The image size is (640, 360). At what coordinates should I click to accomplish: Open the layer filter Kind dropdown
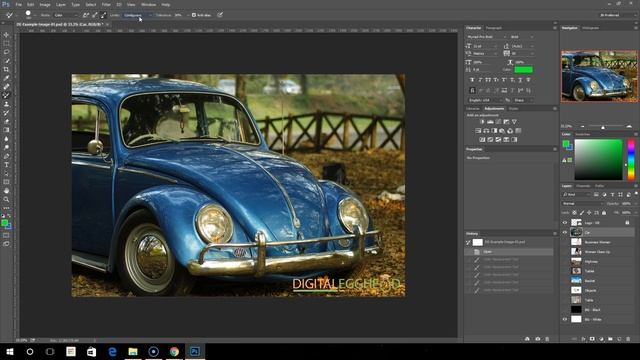[576, 195]
